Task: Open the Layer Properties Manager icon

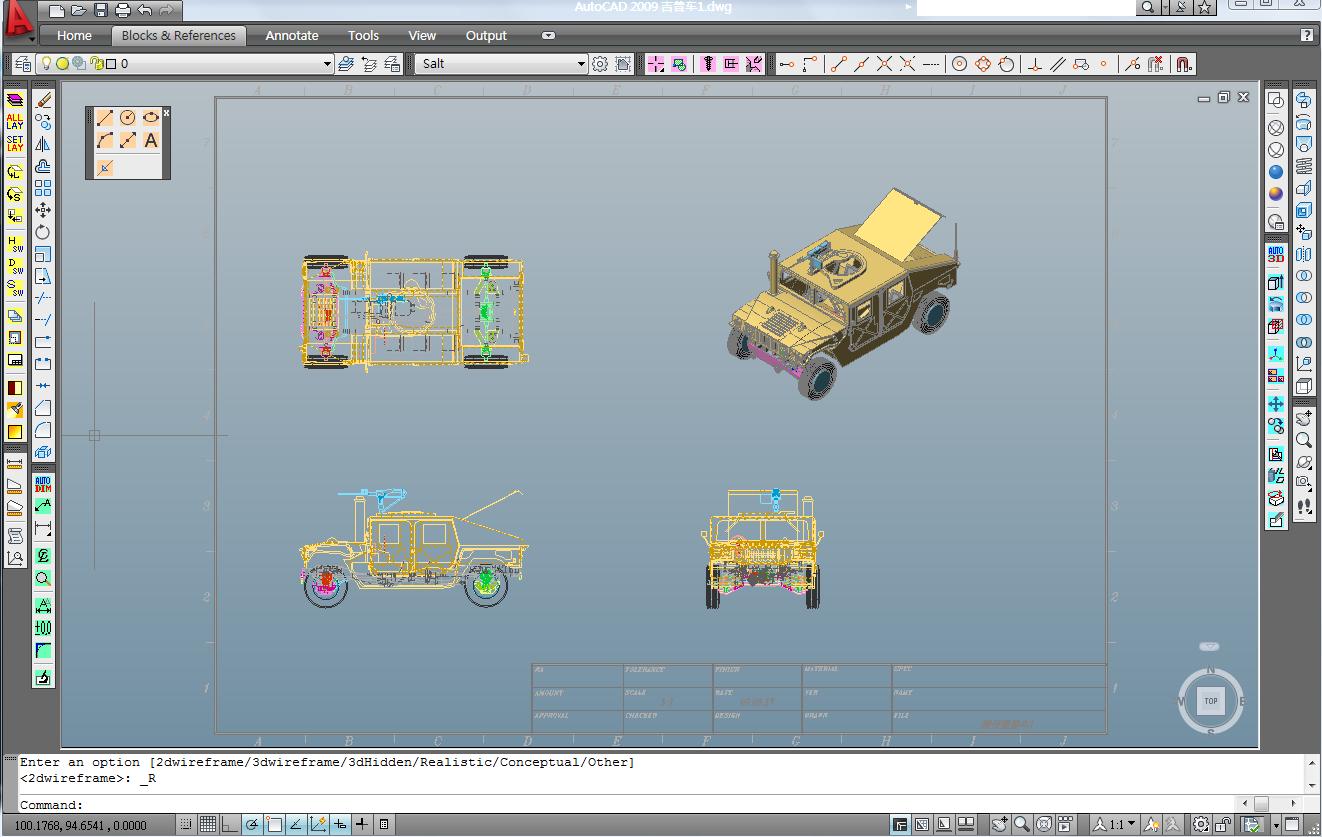Action: click(x=23, y=64)
